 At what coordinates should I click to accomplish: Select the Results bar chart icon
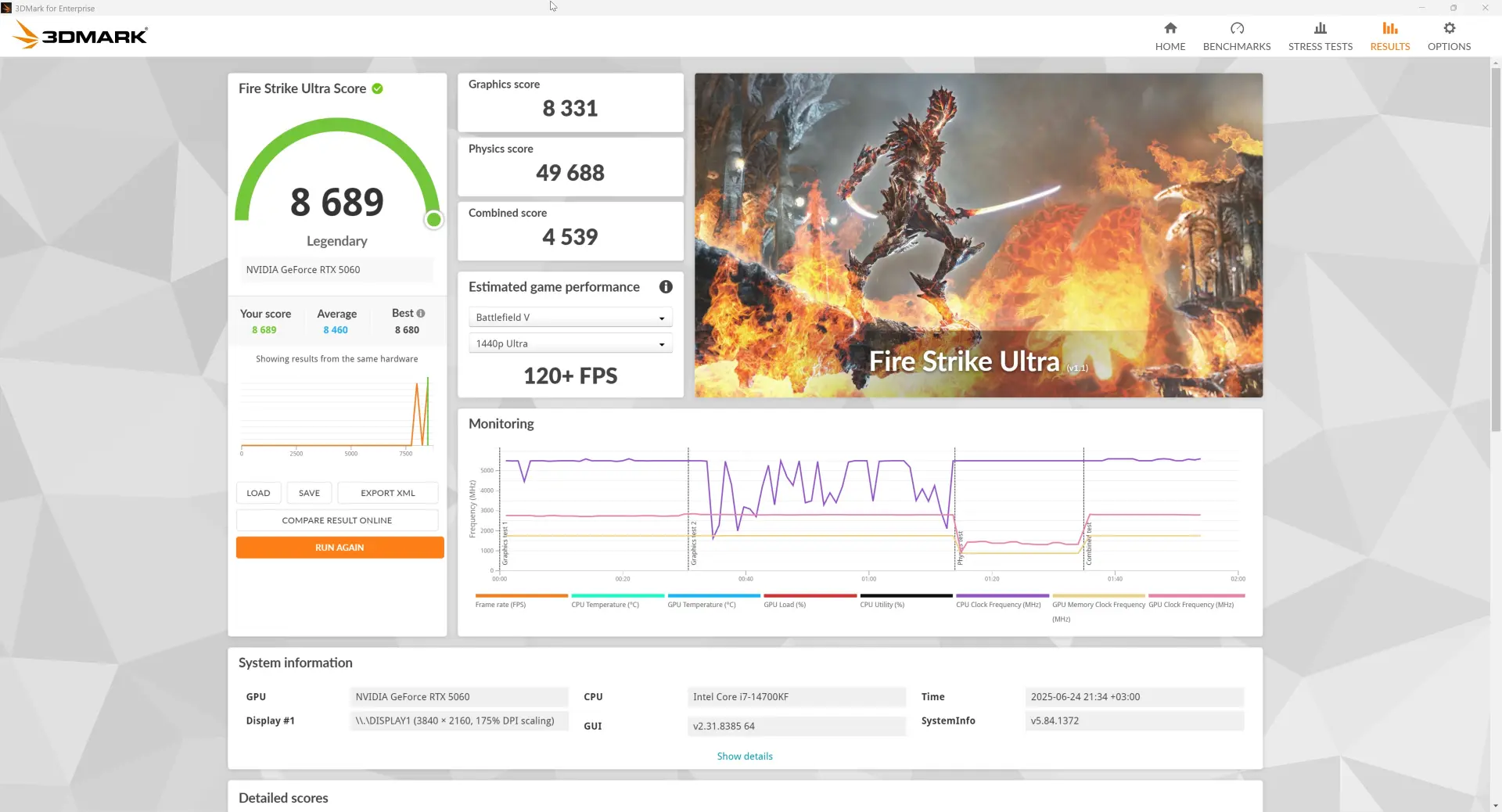pos(1390,28)
